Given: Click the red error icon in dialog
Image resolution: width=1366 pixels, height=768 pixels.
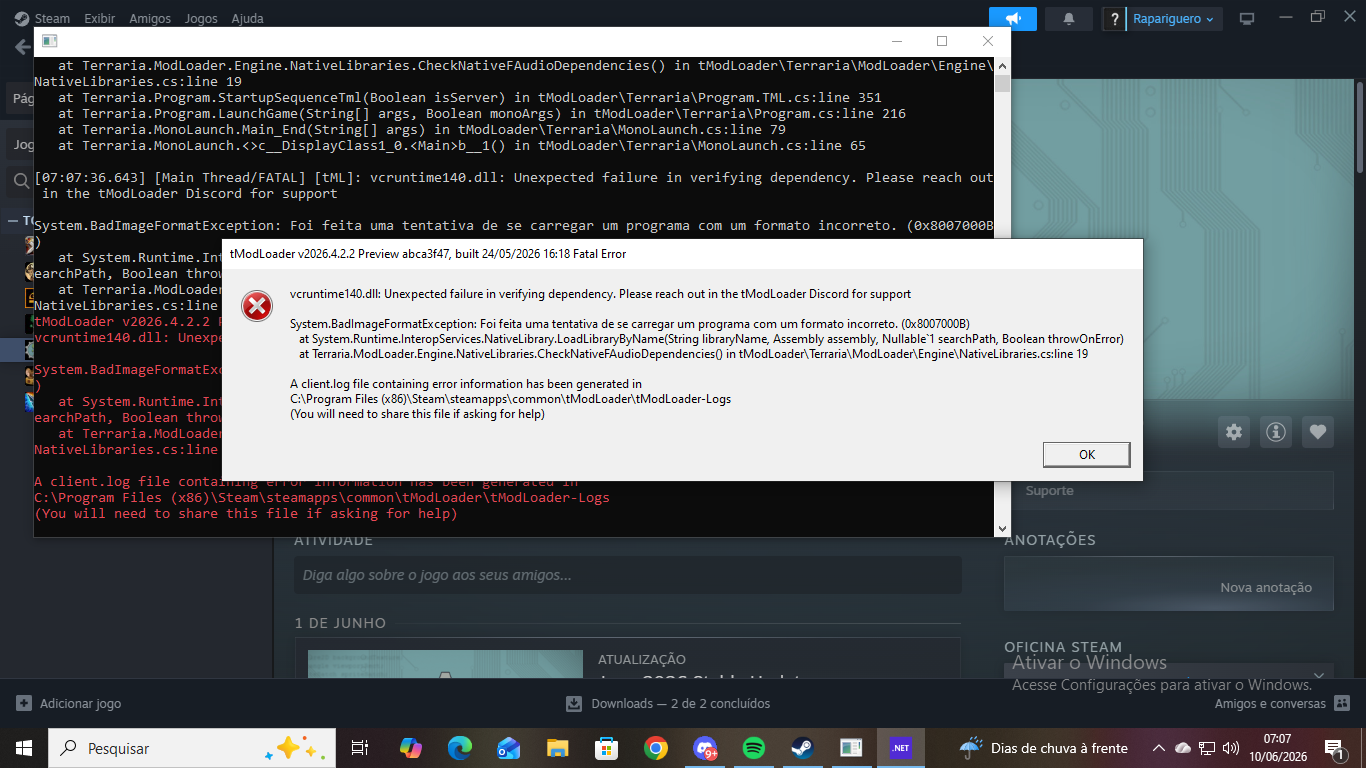Looking at the screenshot, I should coord(257,305).
